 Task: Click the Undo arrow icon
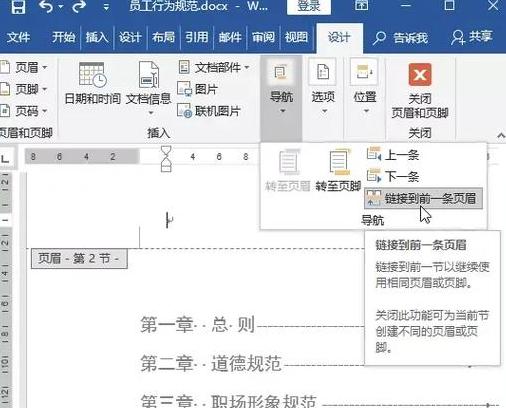pos(46,6)
